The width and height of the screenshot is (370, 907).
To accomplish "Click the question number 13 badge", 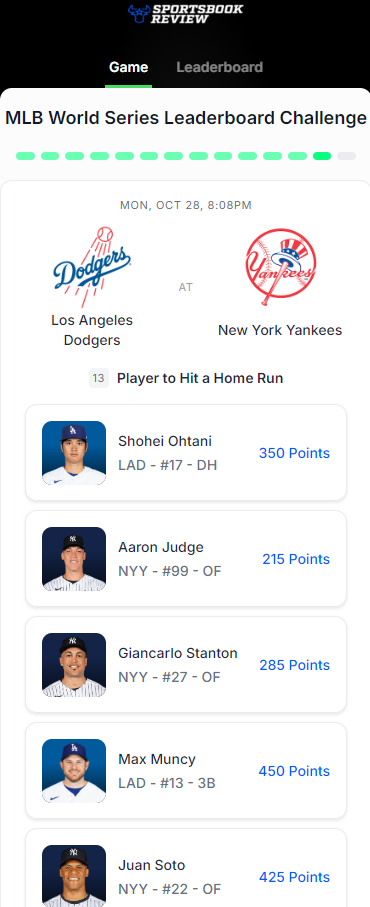I will (x=99, y=378).
